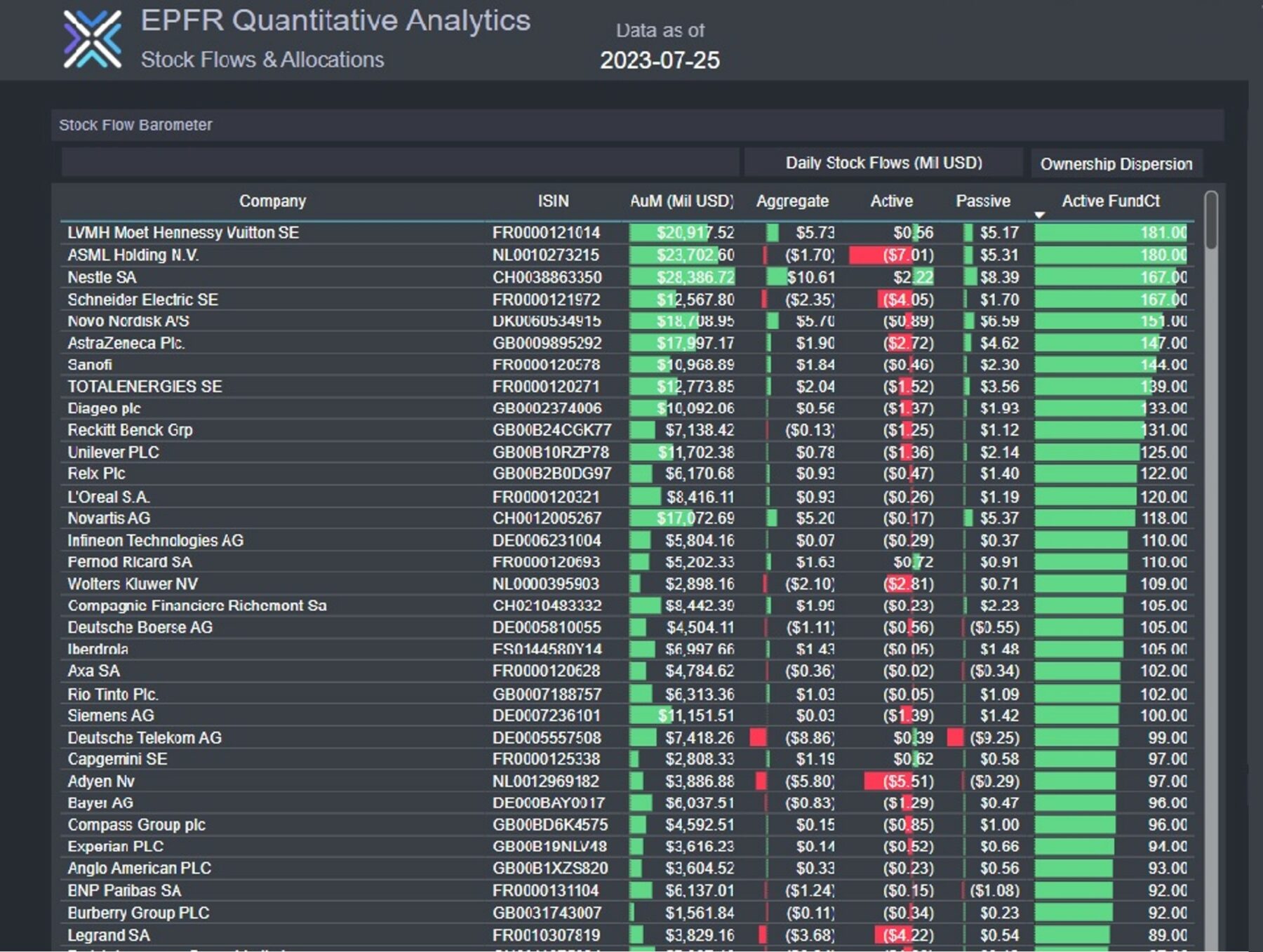
Task: Select the Bayer AG row
Action: 627,803
